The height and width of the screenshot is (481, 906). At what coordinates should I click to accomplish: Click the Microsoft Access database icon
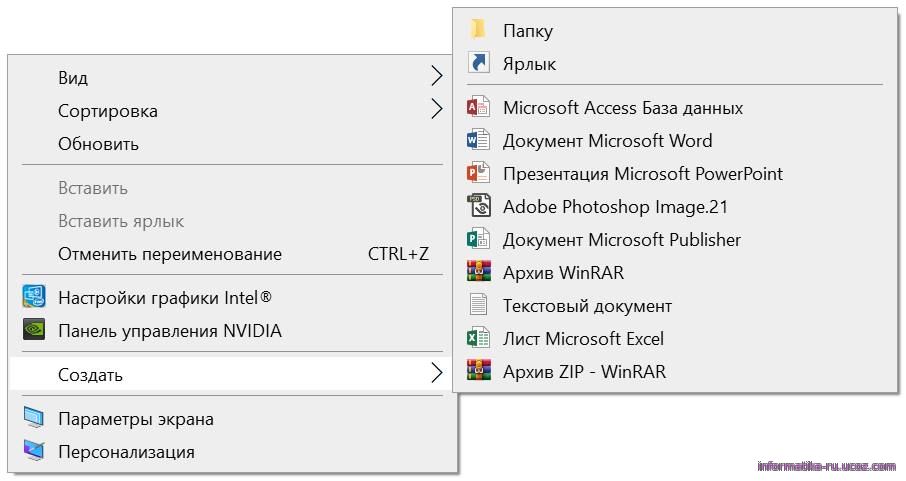coord(478,107)
